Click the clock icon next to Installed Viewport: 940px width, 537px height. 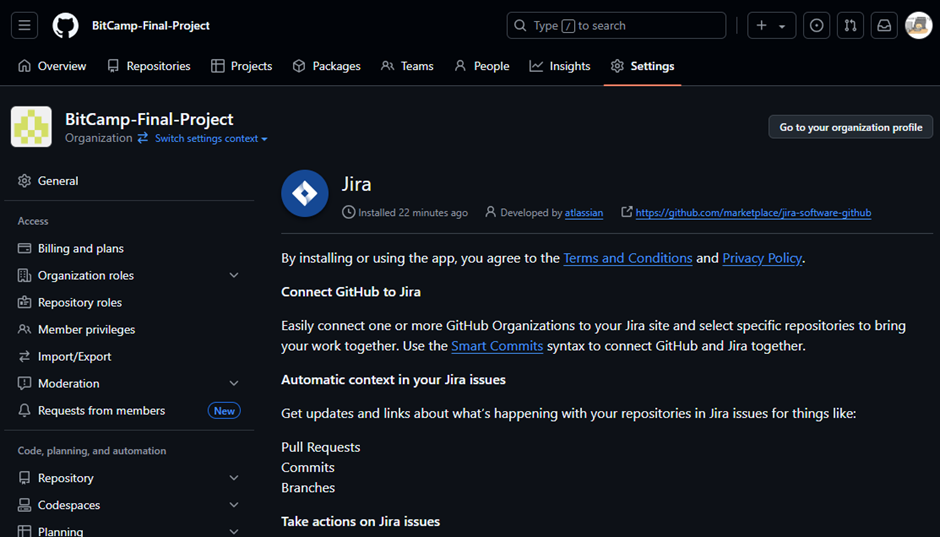pyautogui.click(x=348, y=212)
